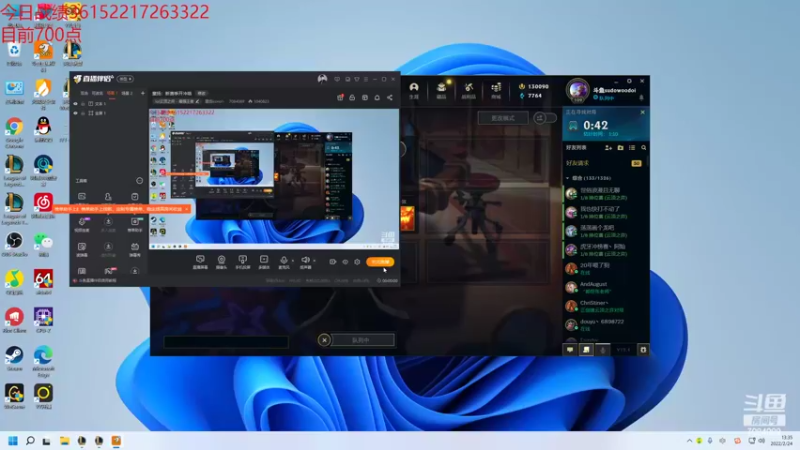This screenshot has height=450, width=800.
Task: Open the 弹幕 tool in the streaming toolbar
Action: click(x=200, y=262)
